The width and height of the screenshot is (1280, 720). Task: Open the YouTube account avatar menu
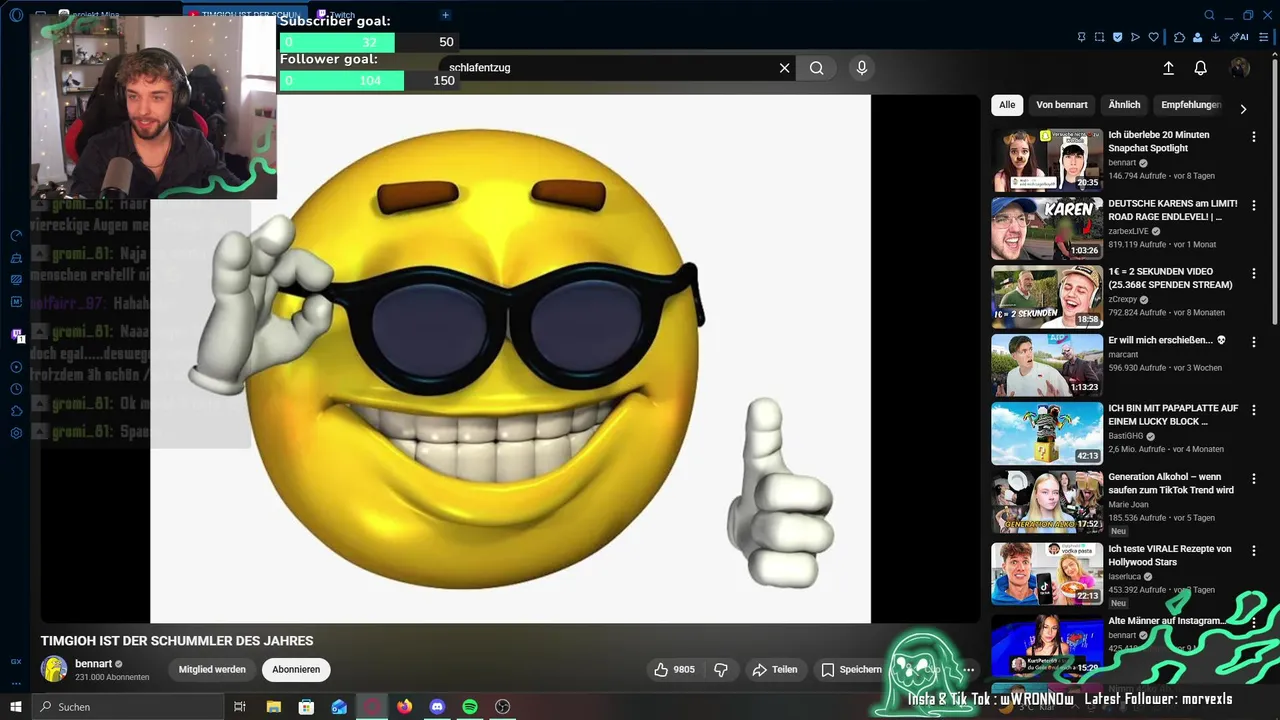tap(1240, 68)
